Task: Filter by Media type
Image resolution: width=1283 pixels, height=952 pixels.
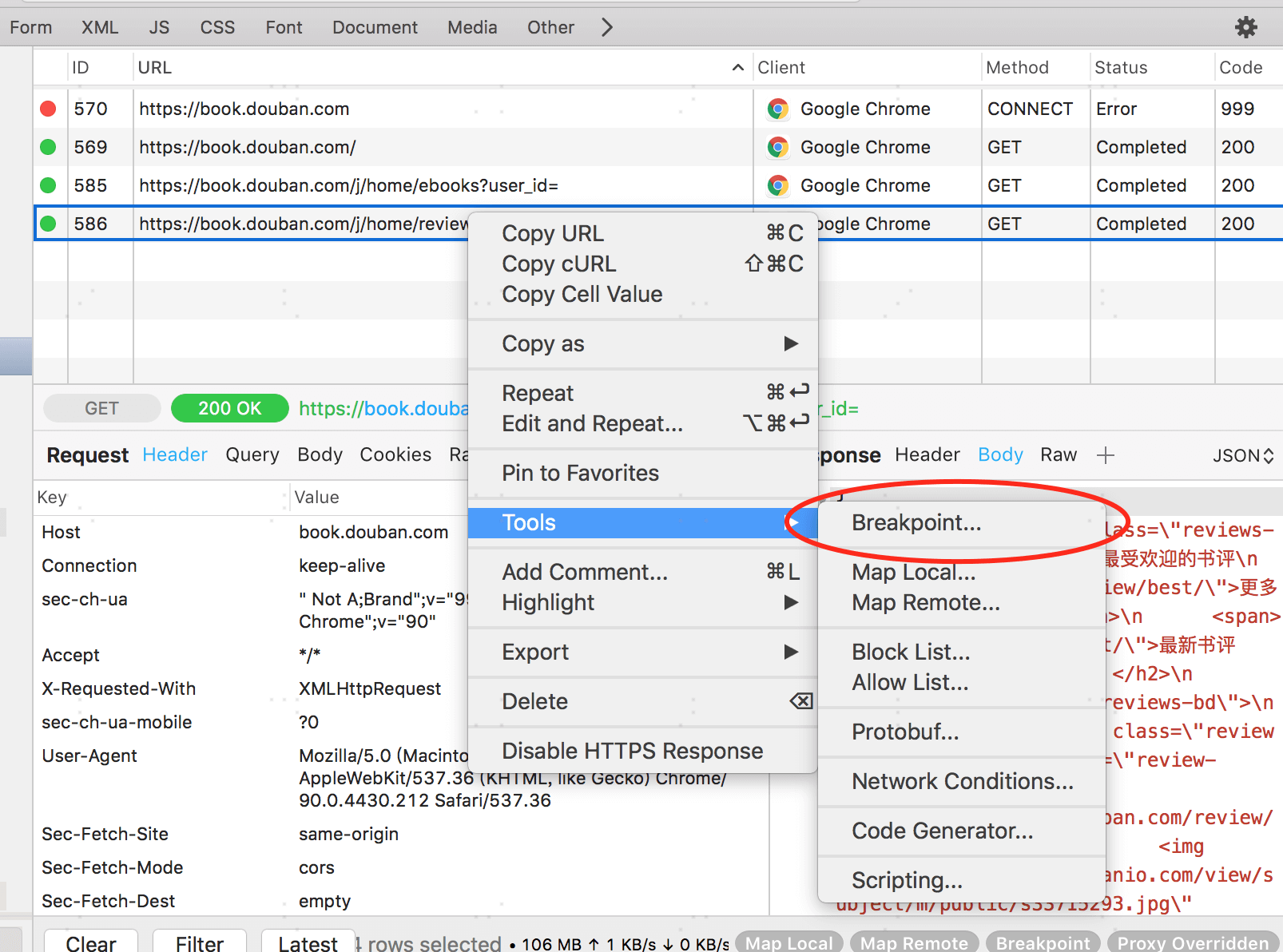Action: pyautogui.click(x=472, y=27)
